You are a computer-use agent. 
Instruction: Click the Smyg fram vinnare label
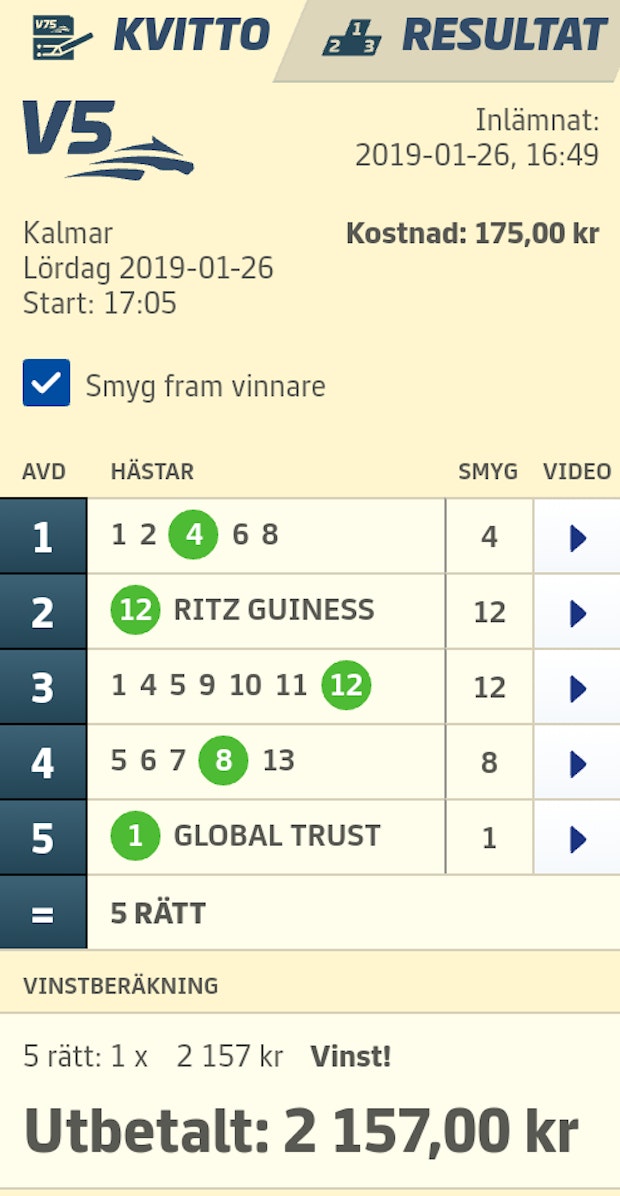click(205, 386)
